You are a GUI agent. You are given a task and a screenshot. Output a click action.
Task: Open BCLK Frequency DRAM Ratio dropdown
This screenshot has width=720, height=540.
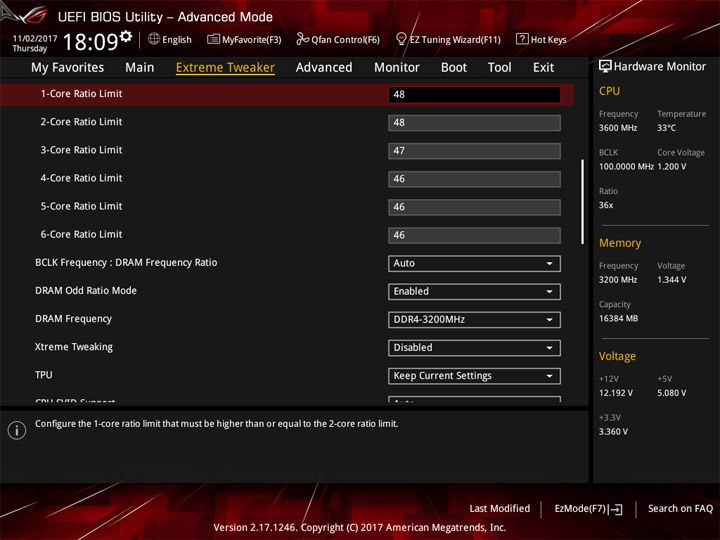pyautogui.click(x=474, y=264)
